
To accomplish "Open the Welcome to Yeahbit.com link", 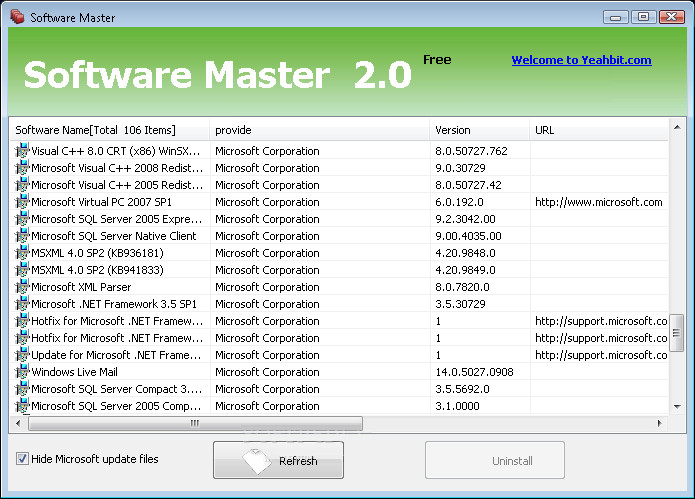I will tap(581, 60).
